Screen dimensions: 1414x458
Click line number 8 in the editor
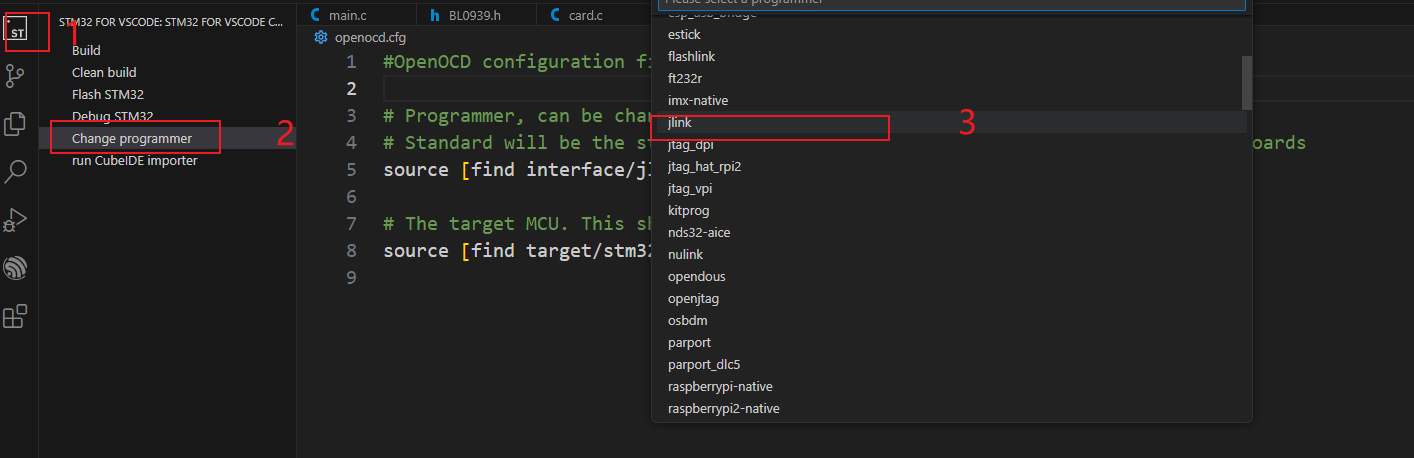click(350, 251)
